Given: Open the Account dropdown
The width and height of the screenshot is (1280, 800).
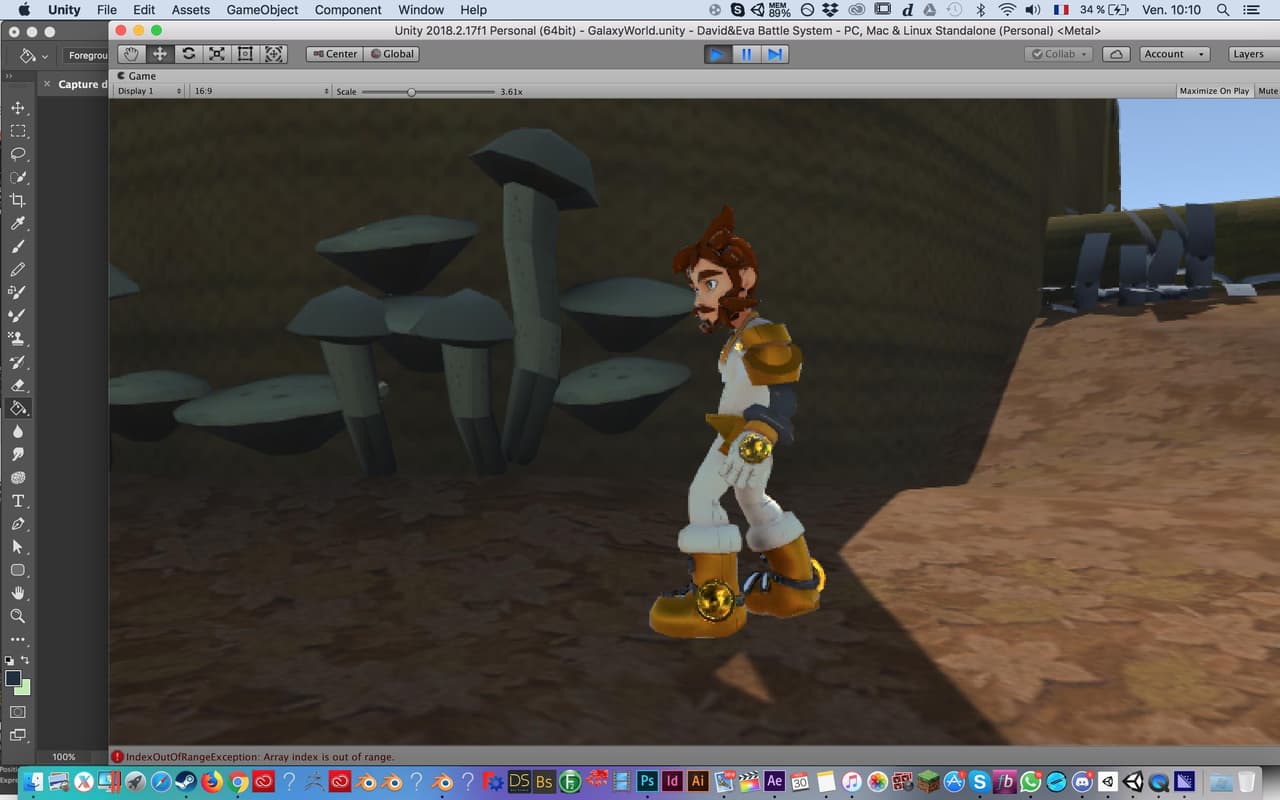Looking at the screenshot, I should 1175,54.
